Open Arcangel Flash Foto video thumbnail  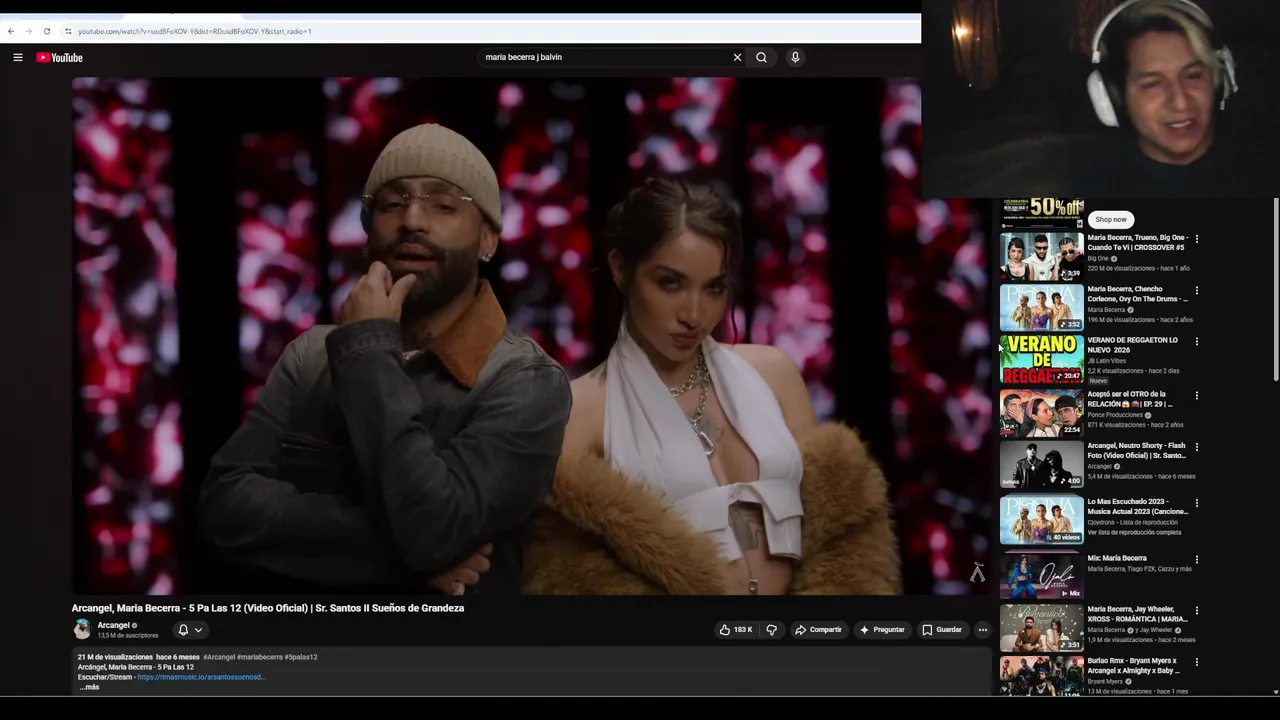[1042, 465]
